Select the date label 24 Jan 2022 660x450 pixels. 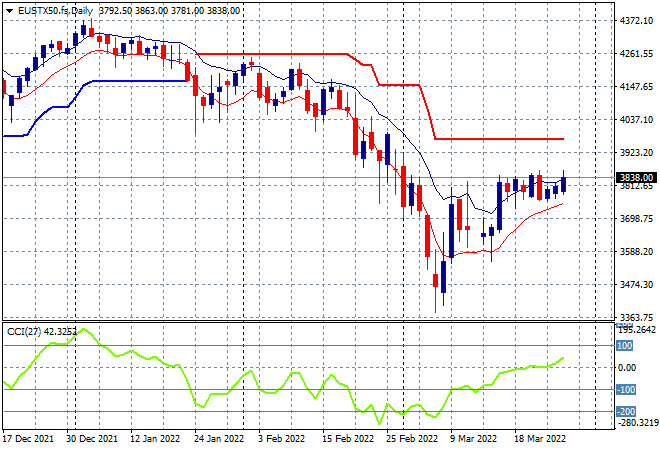219,439
